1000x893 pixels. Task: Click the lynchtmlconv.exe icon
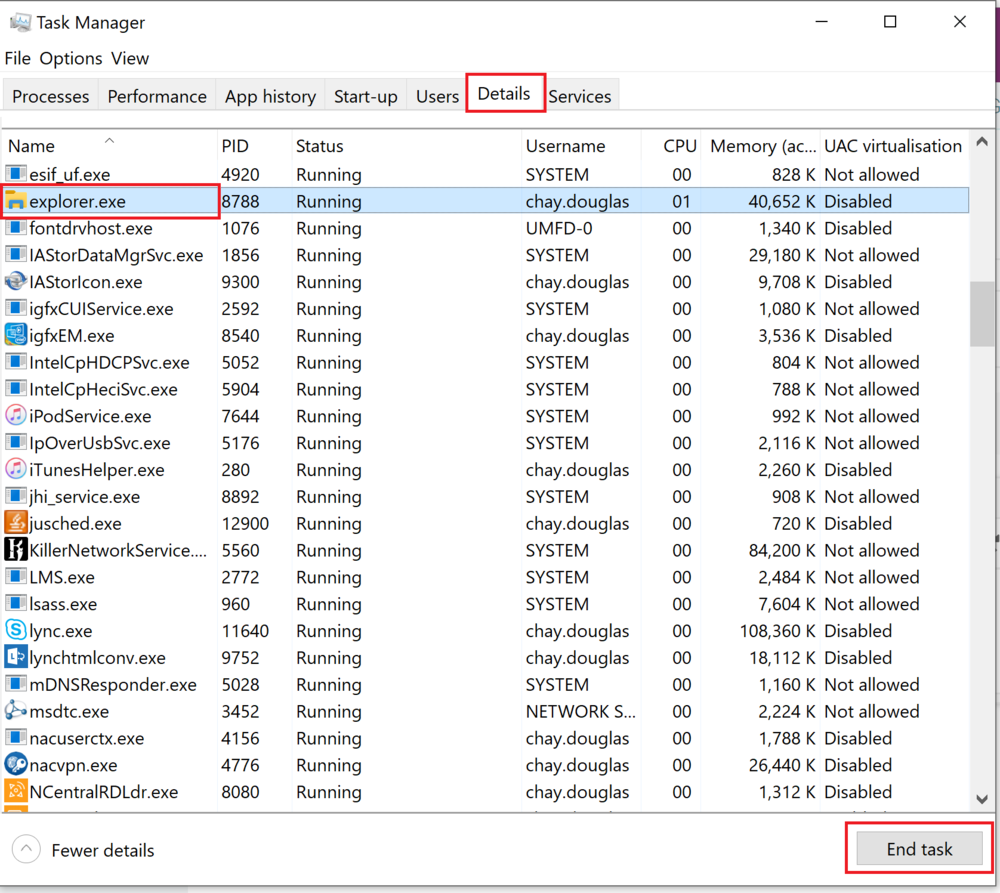pos(14,658)
